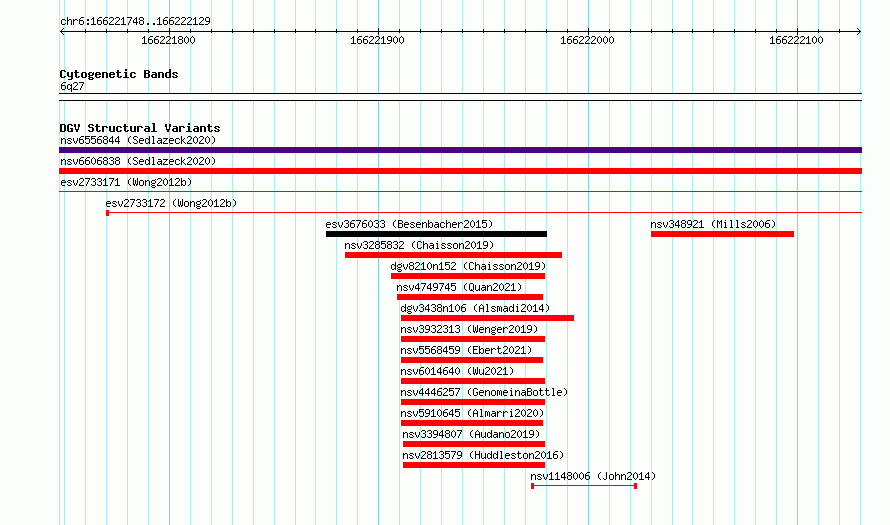The image size is (890, 525).
Task: Click the thin nsv1148006 variant line
Action: [584, 486]
